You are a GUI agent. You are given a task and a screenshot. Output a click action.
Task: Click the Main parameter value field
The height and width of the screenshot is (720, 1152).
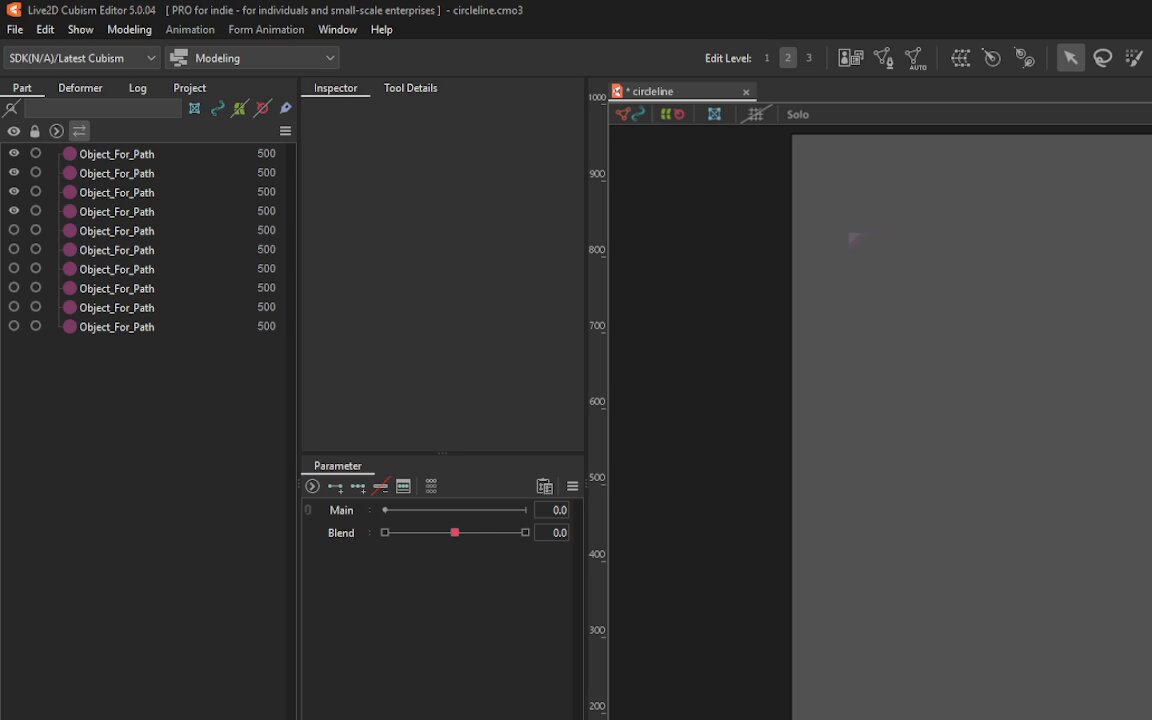pyautogui.click(x=551, y=510)
